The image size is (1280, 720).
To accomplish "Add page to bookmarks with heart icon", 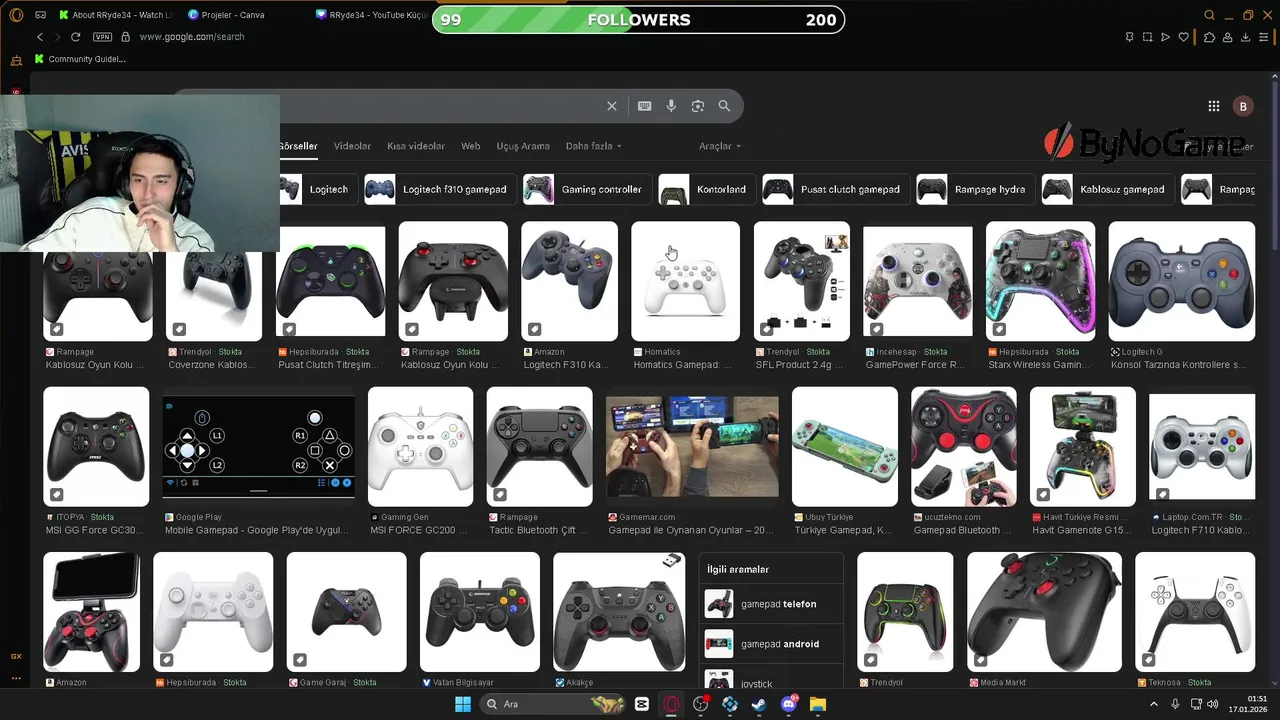I will coord(1184,37).
